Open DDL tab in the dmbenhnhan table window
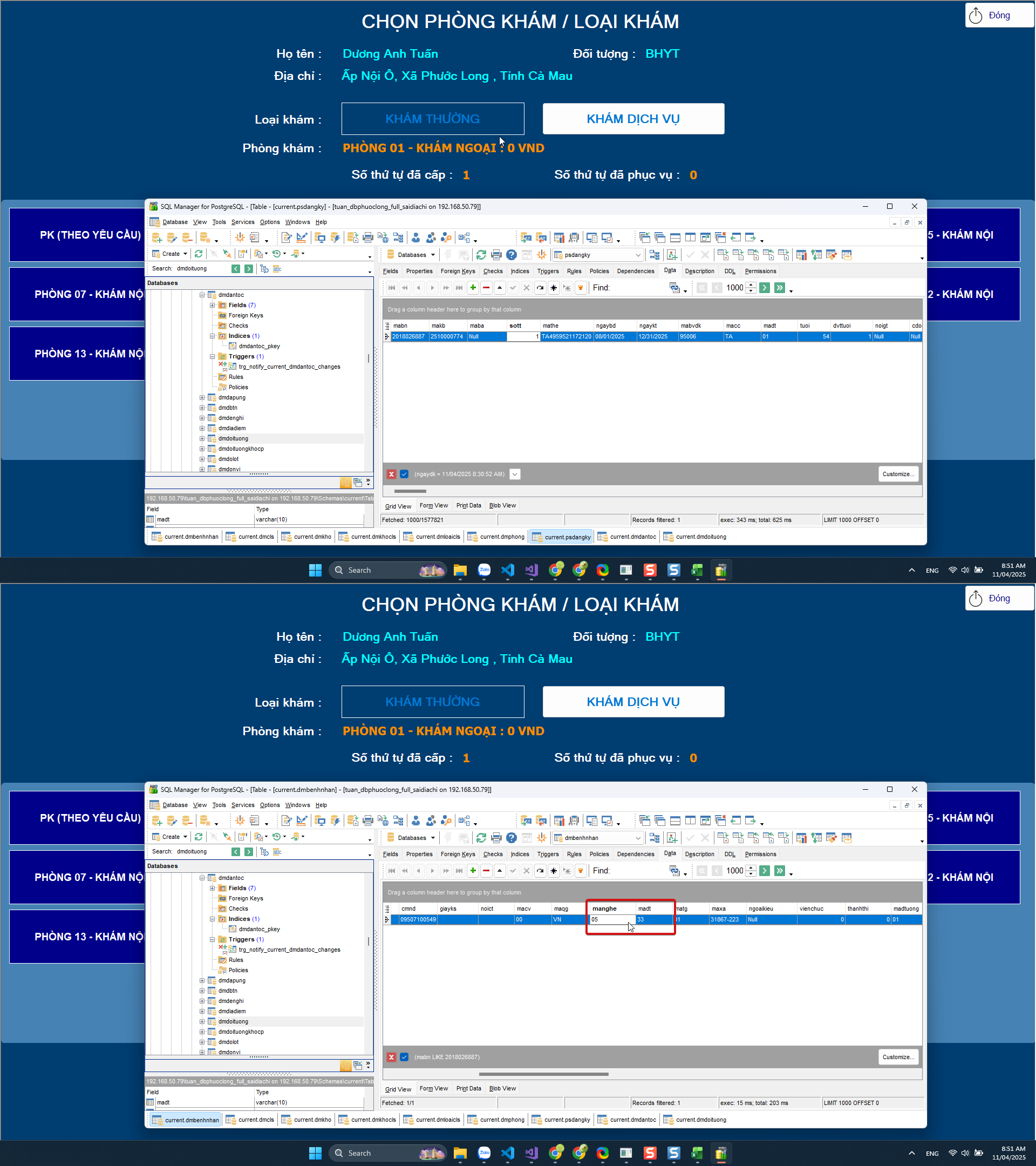The image size is (1036, 1166). 730,854
